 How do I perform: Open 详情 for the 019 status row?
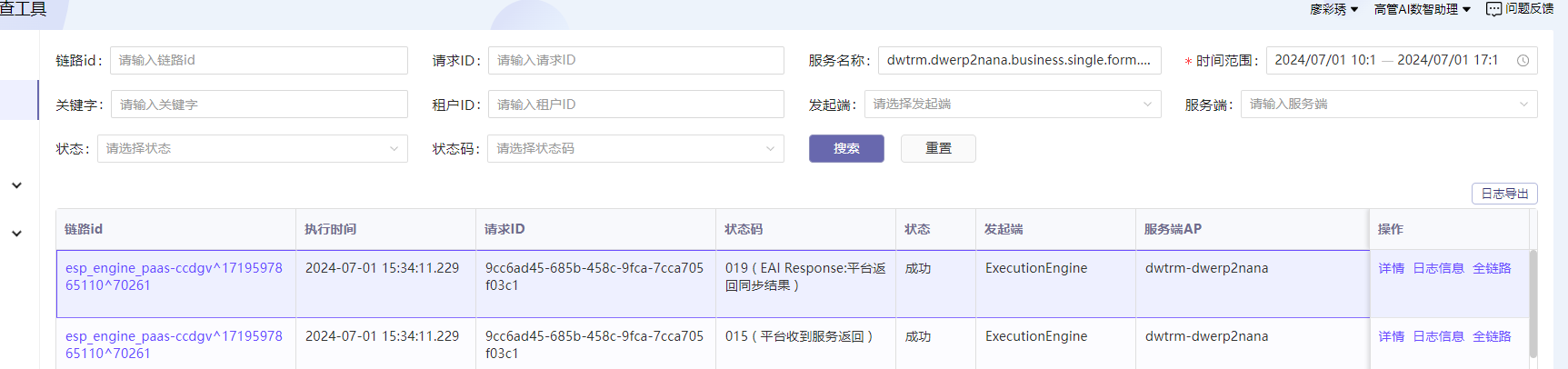pos(1391,268)
